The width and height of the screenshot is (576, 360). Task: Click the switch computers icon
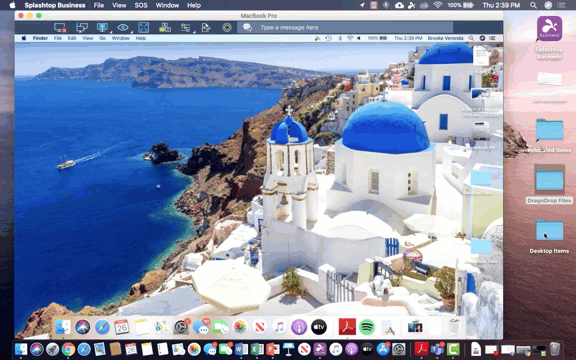point(81,28)
